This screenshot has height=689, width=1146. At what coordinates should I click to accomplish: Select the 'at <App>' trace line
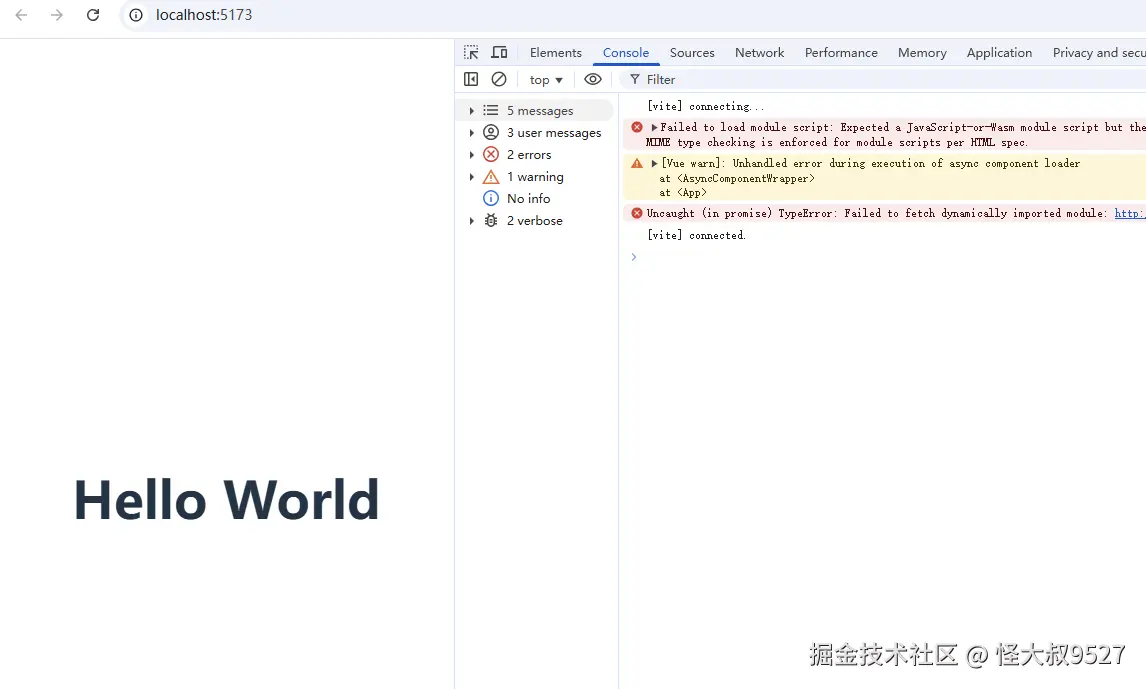[683, 193]
